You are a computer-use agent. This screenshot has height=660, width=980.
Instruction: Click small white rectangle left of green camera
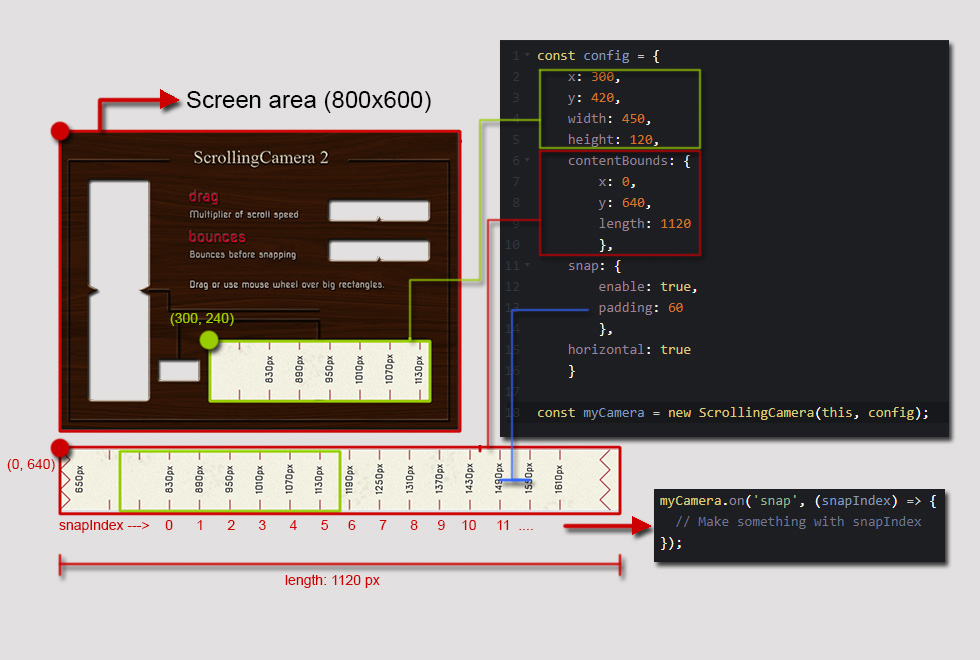[x=179, y=371]
